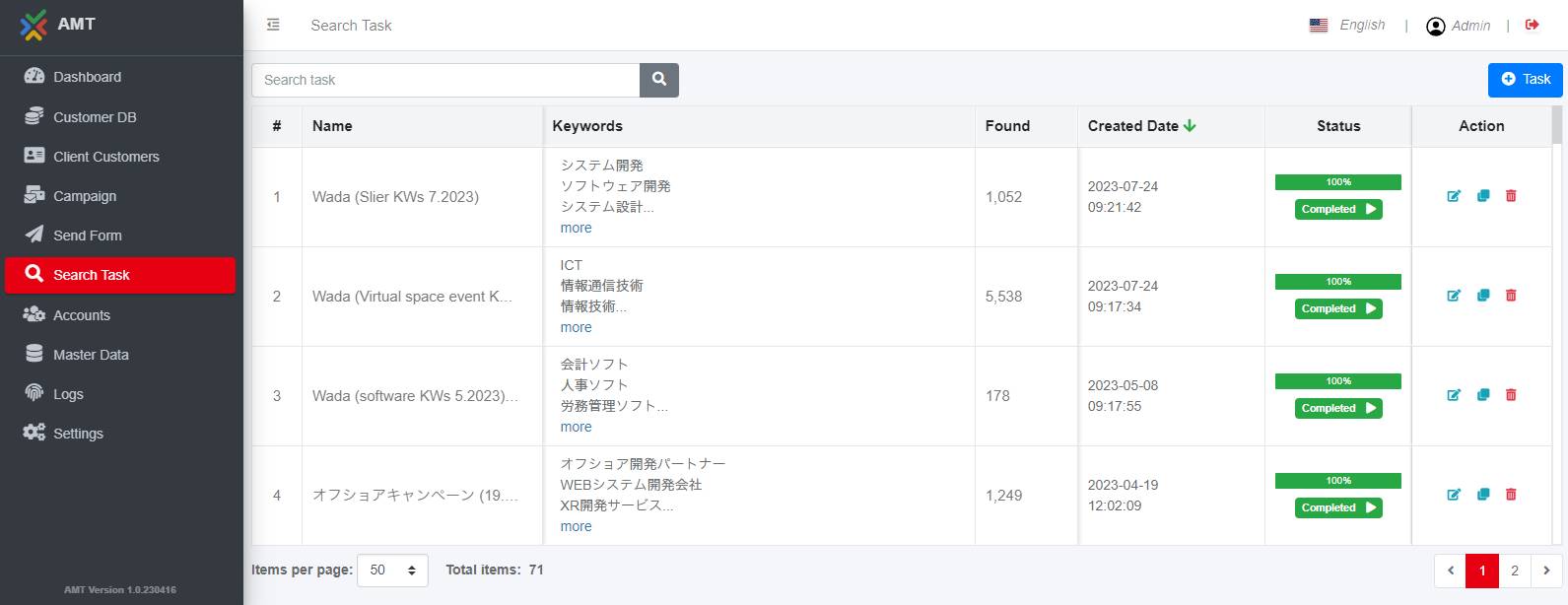View Logs from the sidebar

tap(121, 393)
